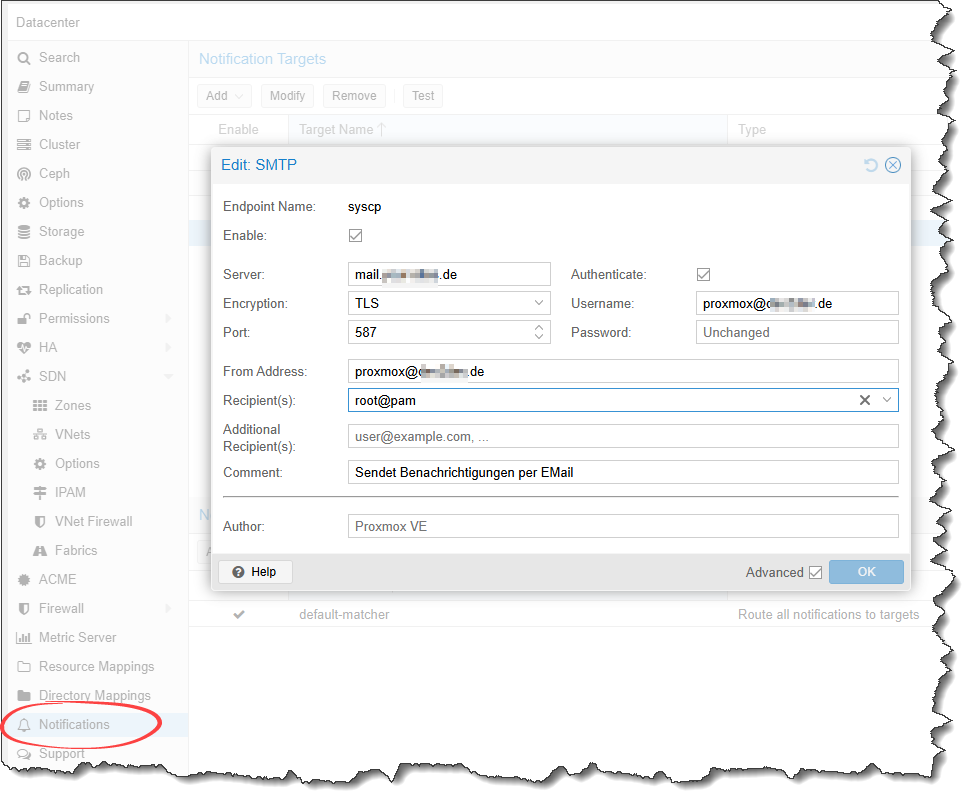The width and height of the screenshot is (977, 806).
Task: Click the Directory Mappings folder icon
Action: click(24, 695)
